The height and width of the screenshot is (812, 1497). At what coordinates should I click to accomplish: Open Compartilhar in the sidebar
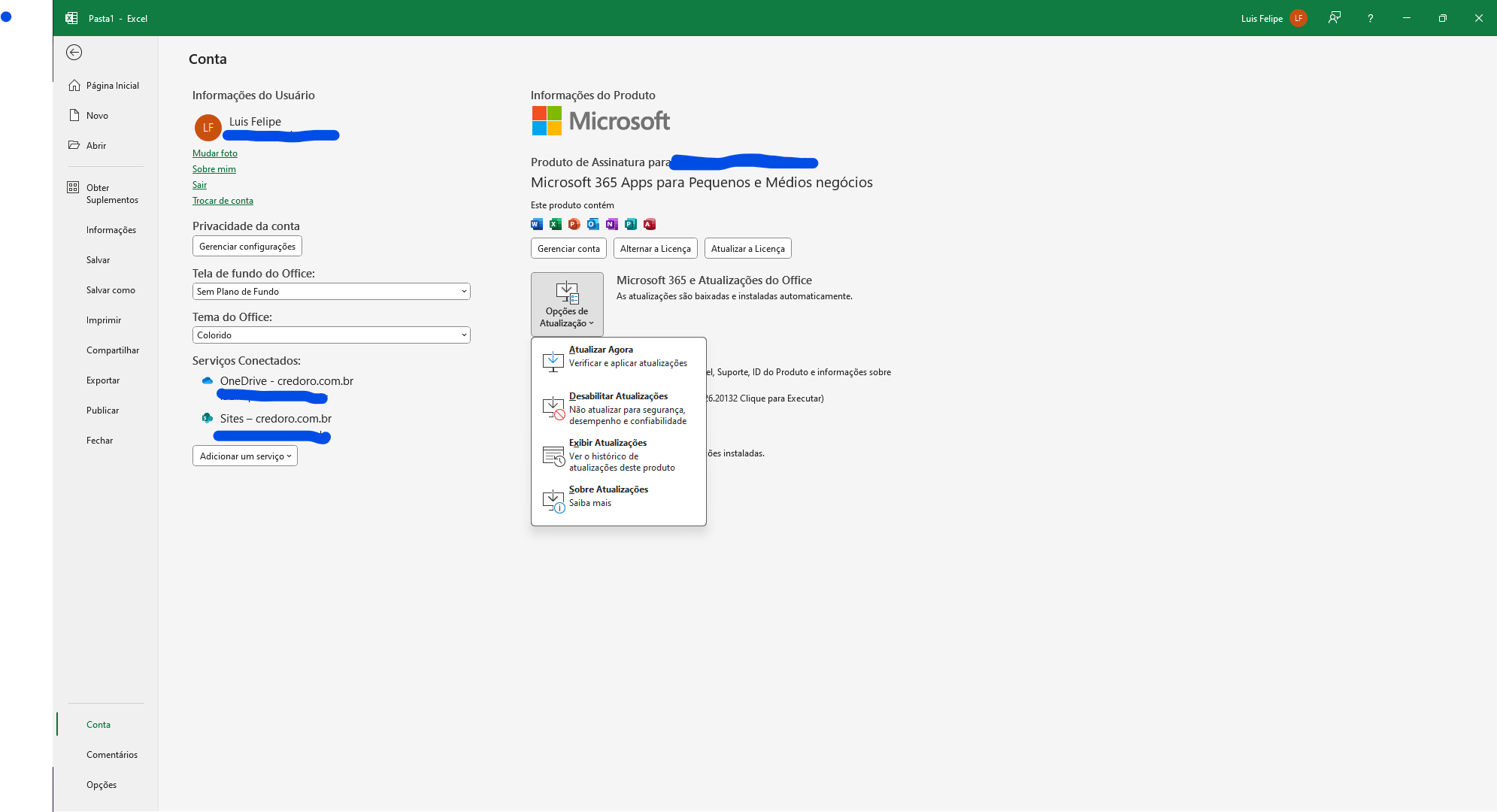click(113, 350)
